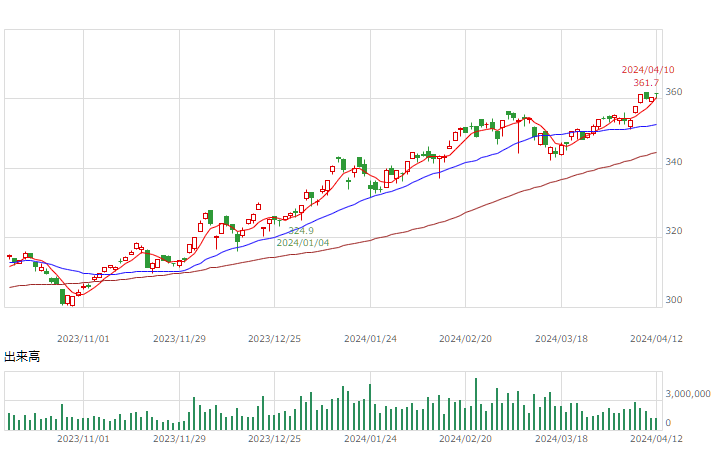Click the 2023/11/01 date label under price chart
The height and width of the screenshot is (452, 716).
tap(83, 339)
